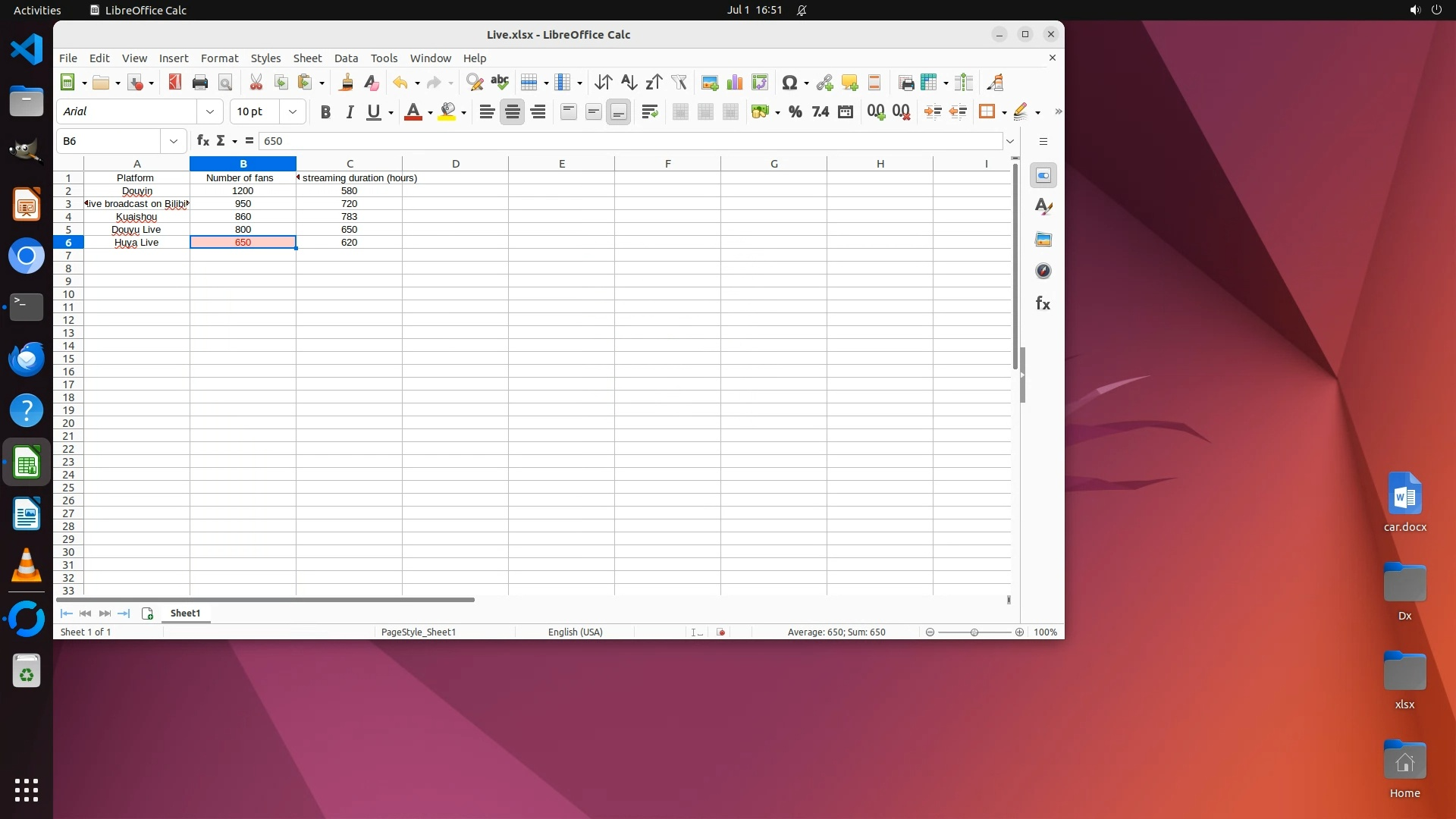
Task: Click the AutoFilter icon
Action: [679, 83]
